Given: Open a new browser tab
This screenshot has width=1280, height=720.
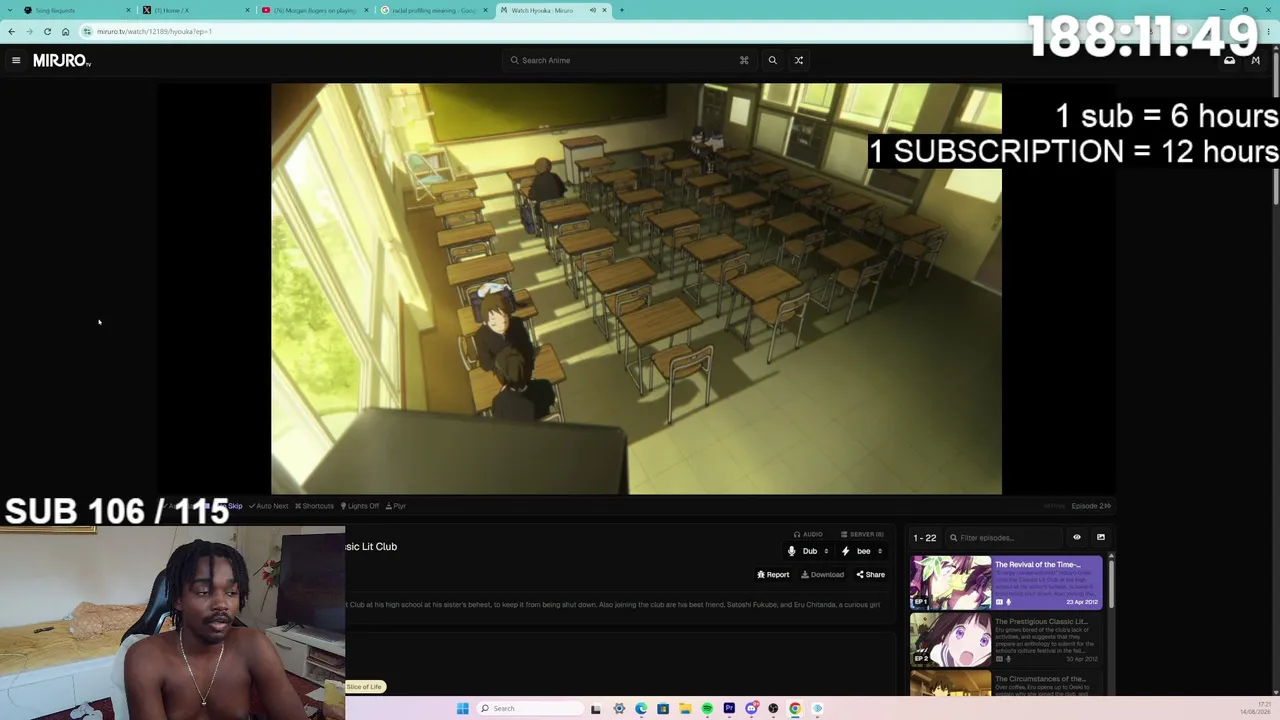Looking at the screenshot, I should pos(621,10).
